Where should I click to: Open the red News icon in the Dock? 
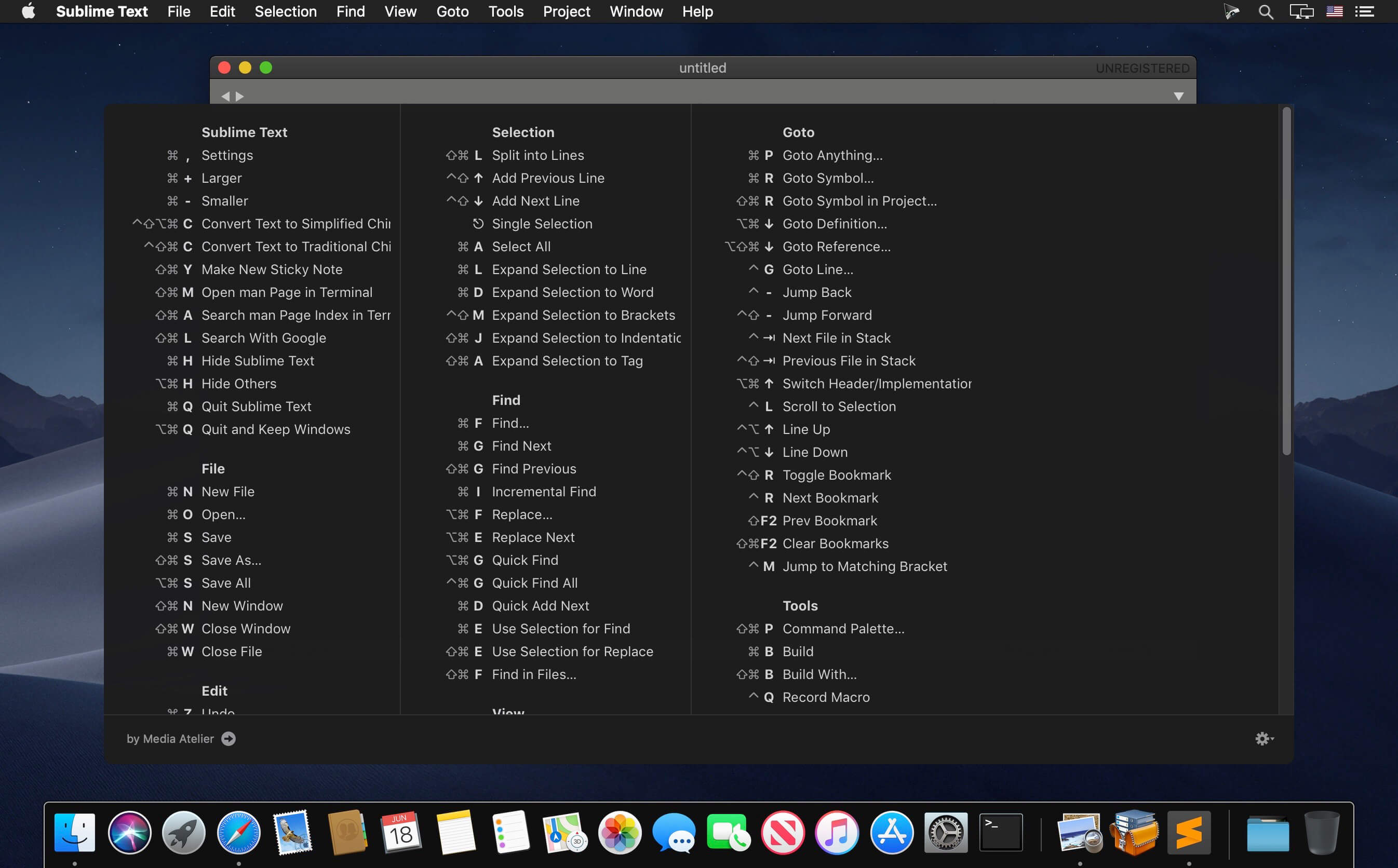(783, 832)
